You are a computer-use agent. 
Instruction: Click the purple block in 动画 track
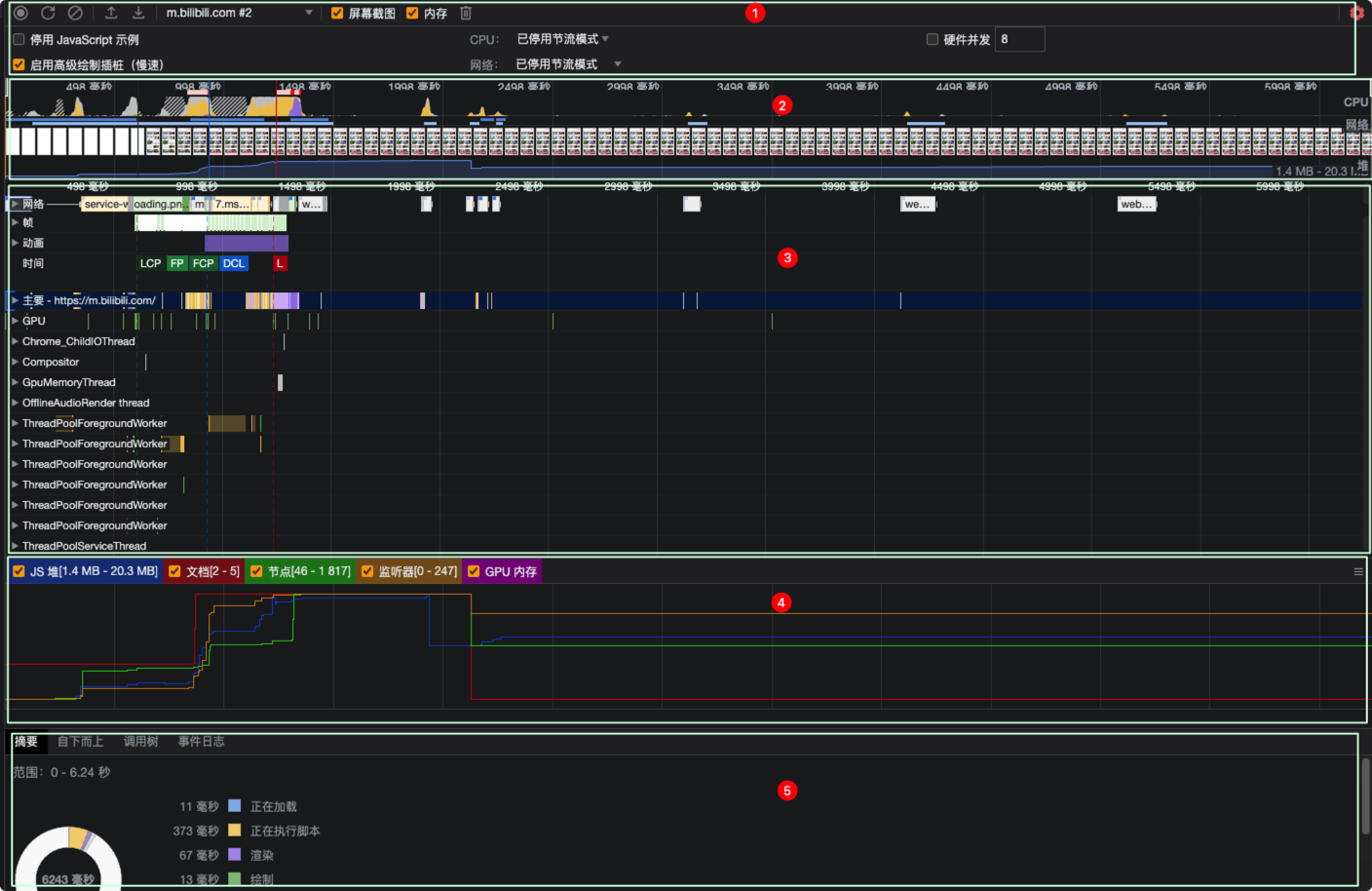pyautogui.click(x=247, y=243)
